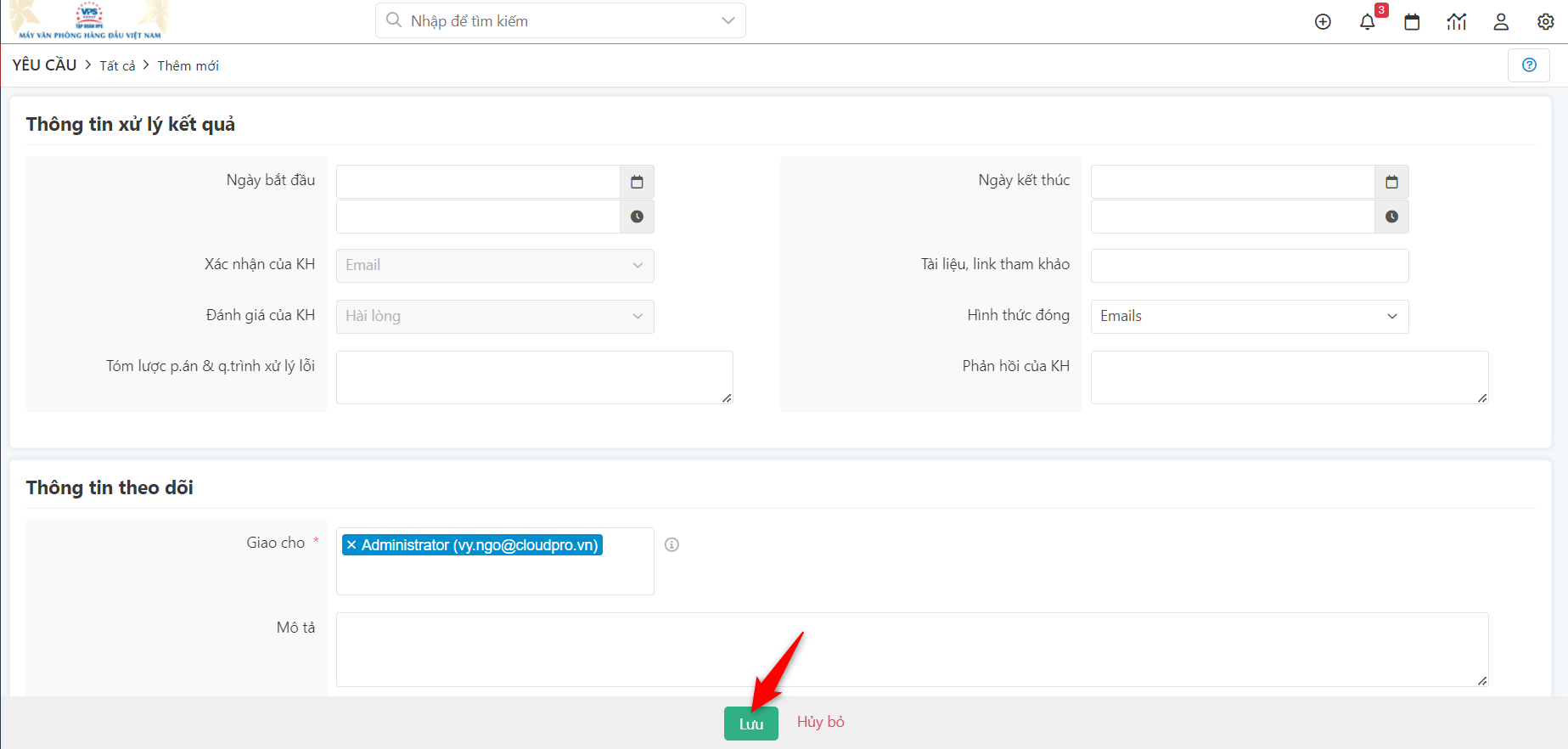
Task: Focus the Ngày bắt đầu date field
Action: click(x=478, y=182)
